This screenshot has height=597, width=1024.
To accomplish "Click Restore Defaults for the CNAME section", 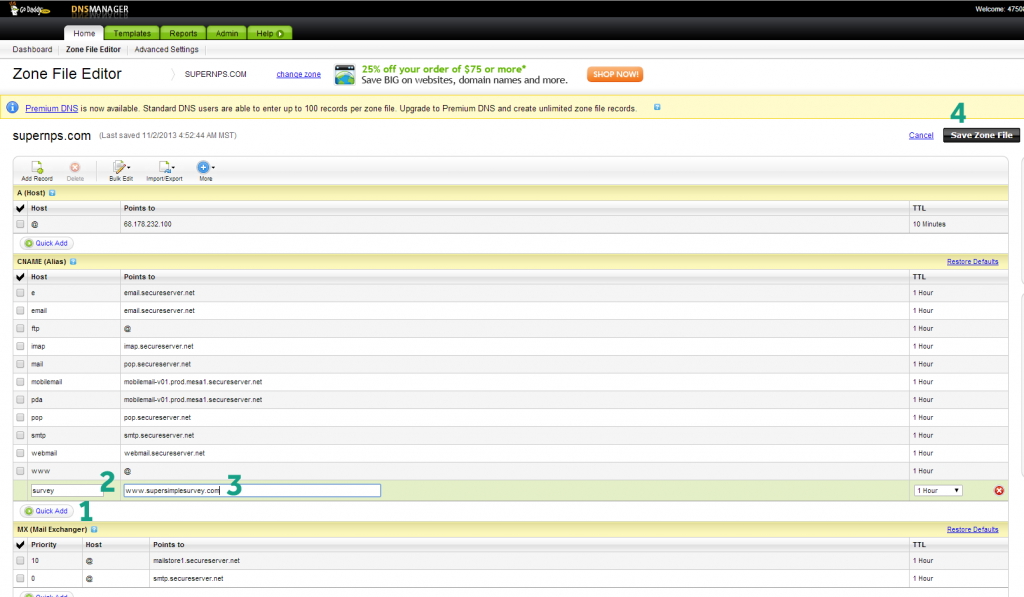I will (972, 261).
